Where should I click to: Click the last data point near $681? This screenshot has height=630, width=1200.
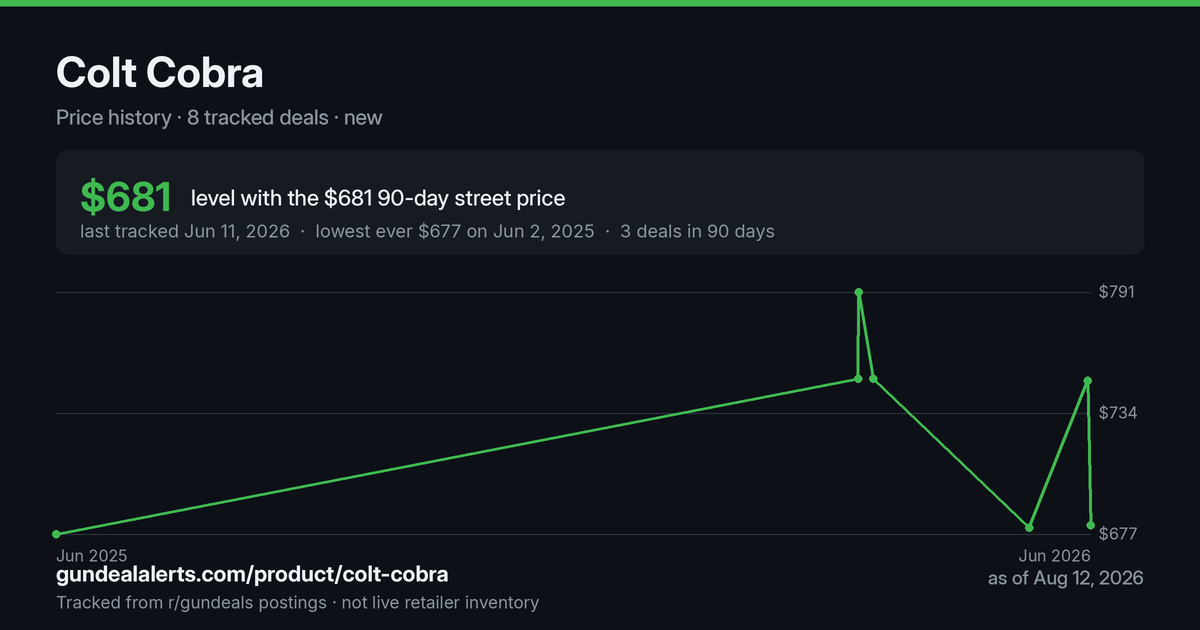pyautogui.click(x=1091, y=525)
